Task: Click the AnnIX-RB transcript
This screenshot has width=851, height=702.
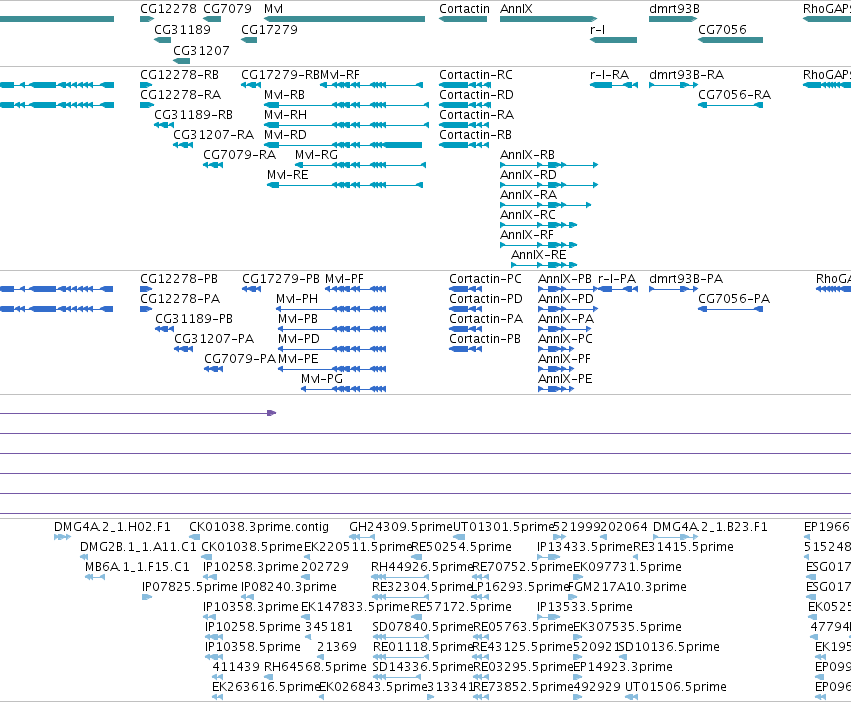Action: point(549,165)
